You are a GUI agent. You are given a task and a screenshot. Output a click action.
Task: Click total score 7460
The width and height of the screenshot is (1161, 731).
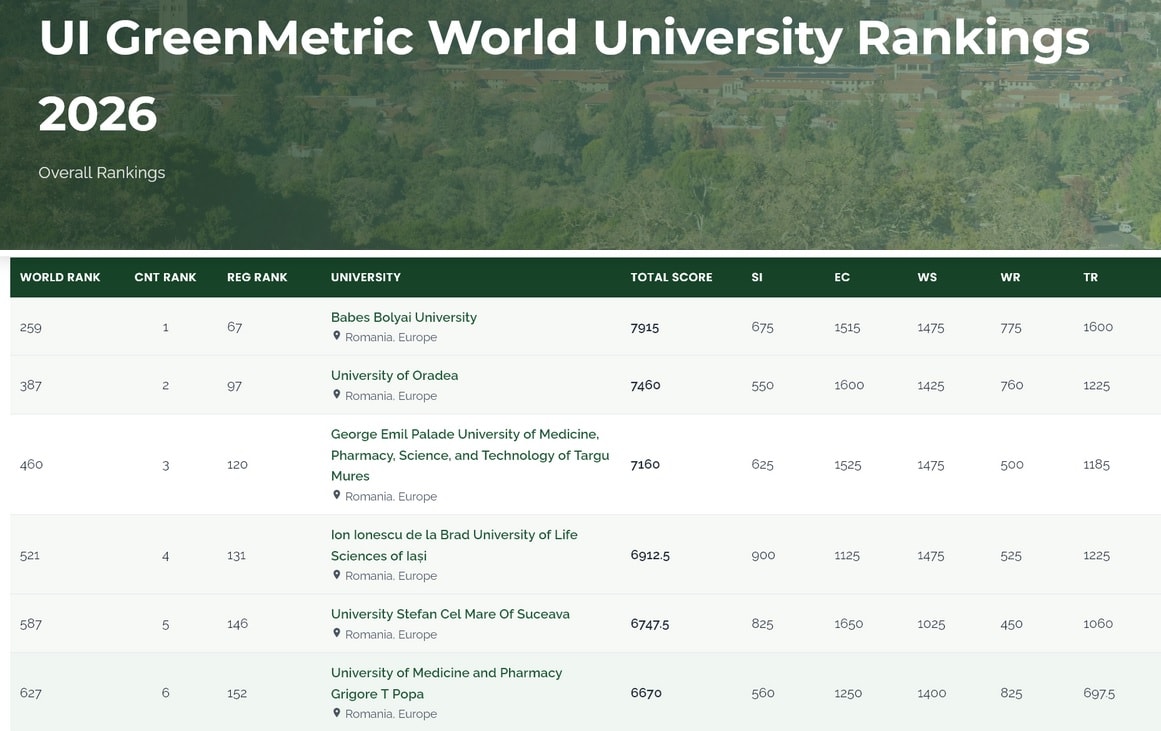[645, 385]
